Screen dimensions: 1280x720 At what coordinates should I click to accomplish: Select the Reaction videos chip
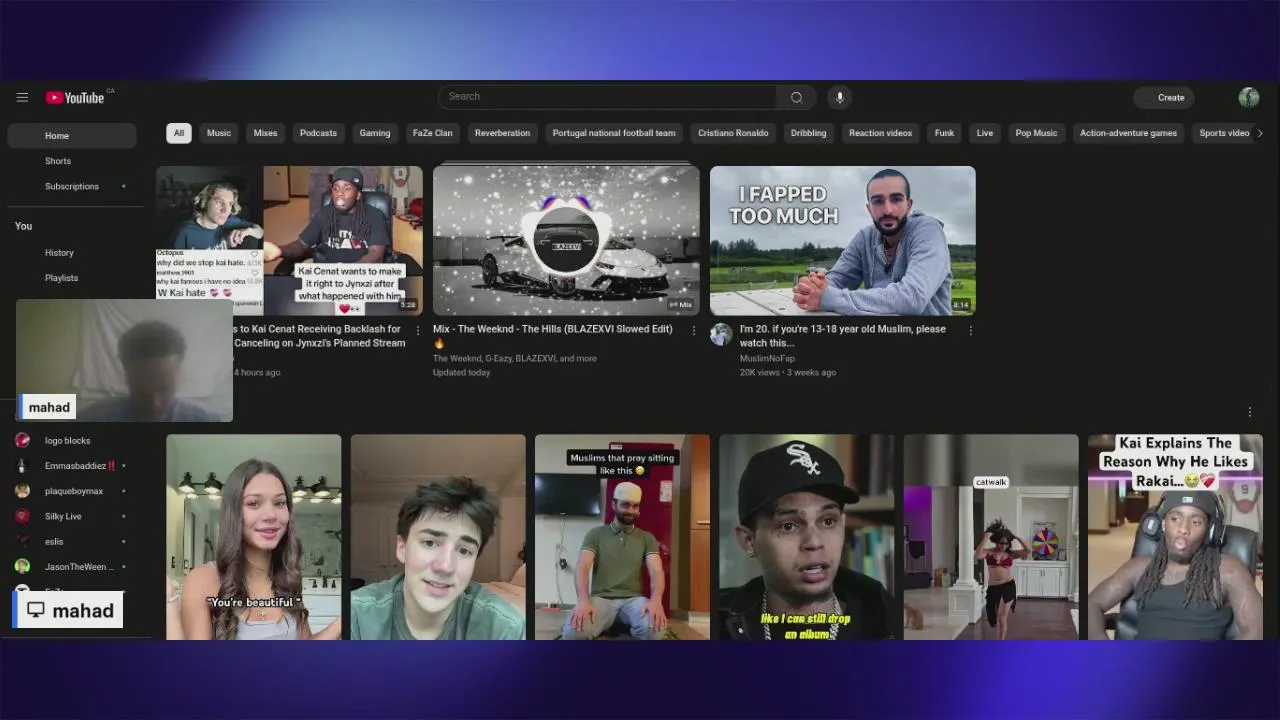click(880, 133)
